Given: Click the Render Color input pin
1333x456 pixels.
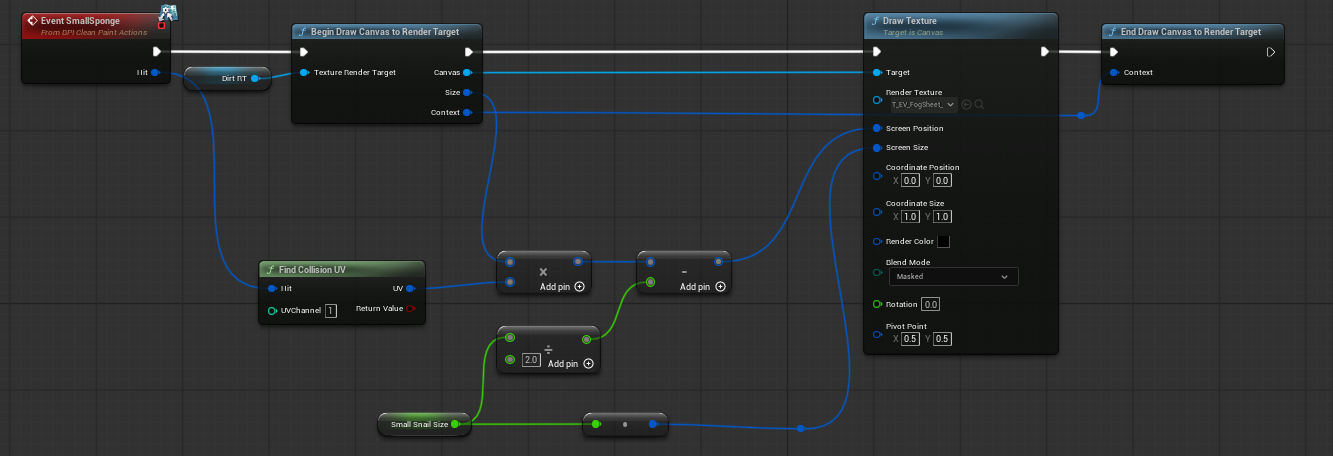Looking at the screenshot, I should click(877, 241).
